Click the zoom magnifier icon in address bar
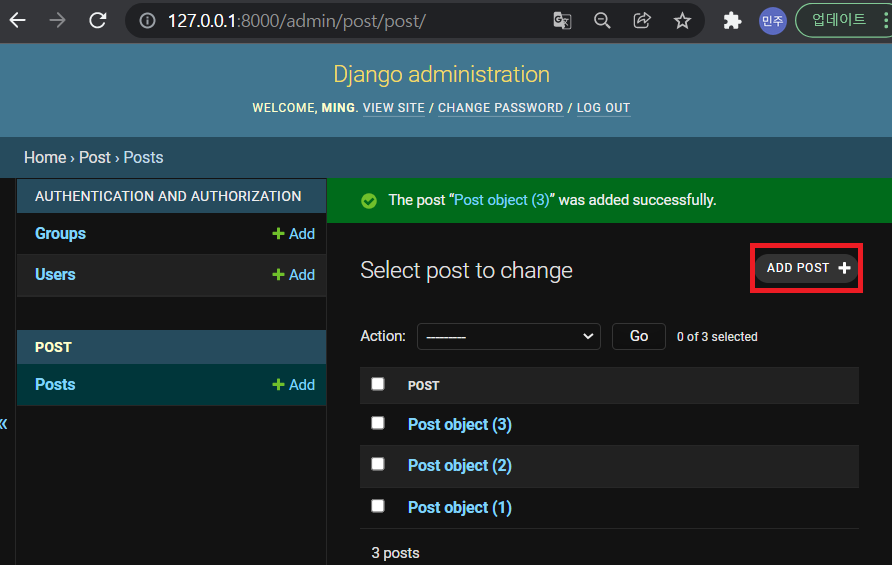This screenshot has width=892, height=566. (x=602, y=21)
